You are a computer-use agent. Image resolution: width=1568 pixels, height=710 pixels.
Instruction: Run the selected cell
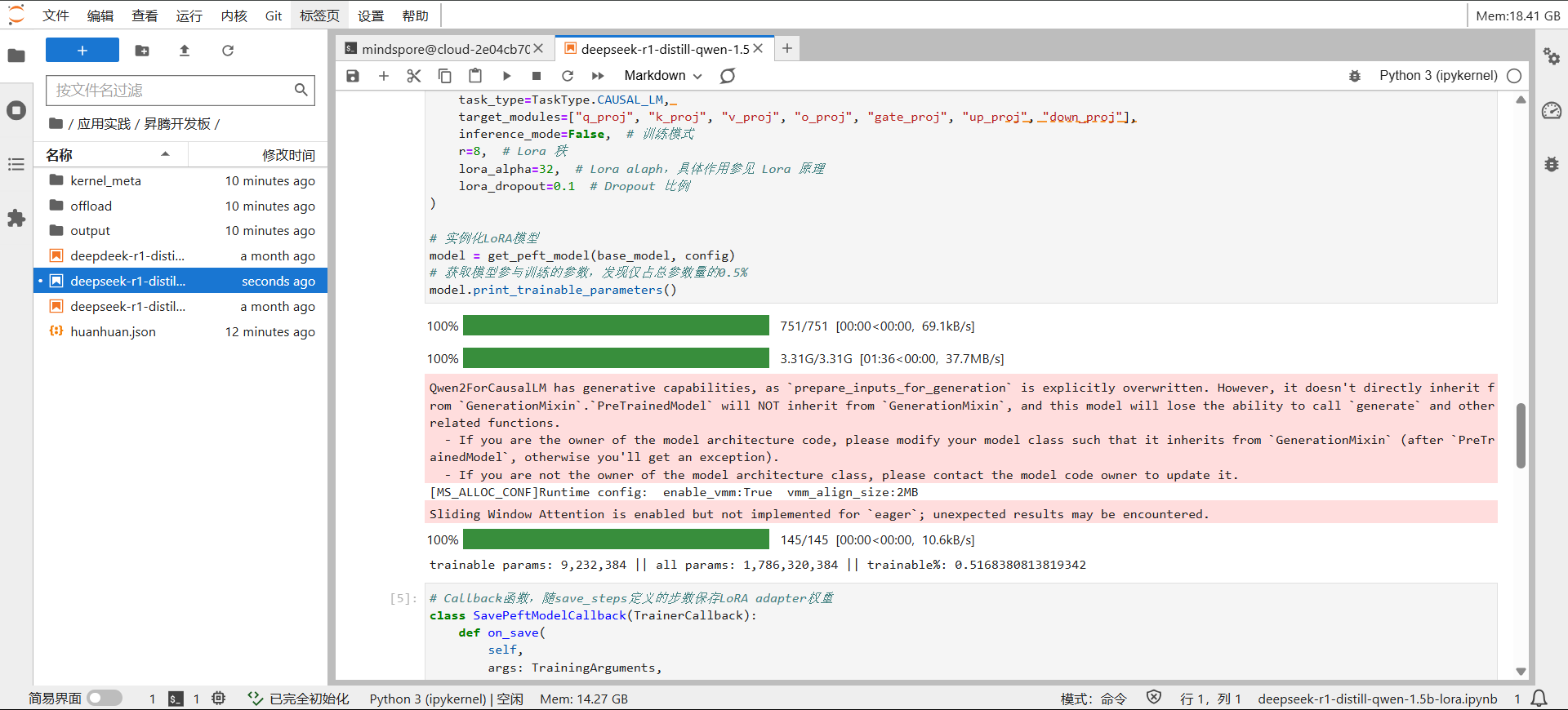pyautogui.click(x=506, y=76)
